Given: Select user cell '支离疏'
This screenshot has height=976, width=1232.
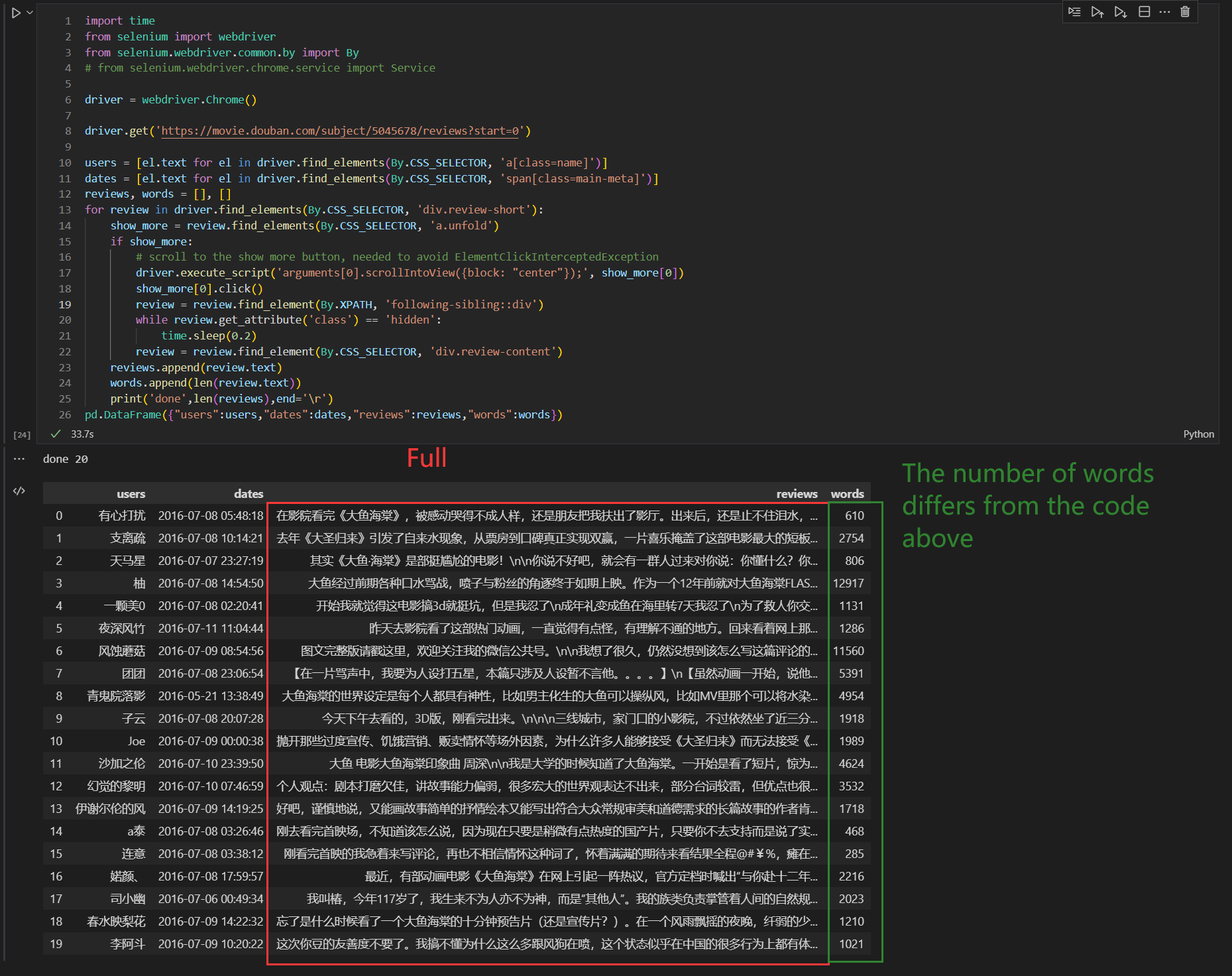Looking at the screenshot, I should click(127, 538).
